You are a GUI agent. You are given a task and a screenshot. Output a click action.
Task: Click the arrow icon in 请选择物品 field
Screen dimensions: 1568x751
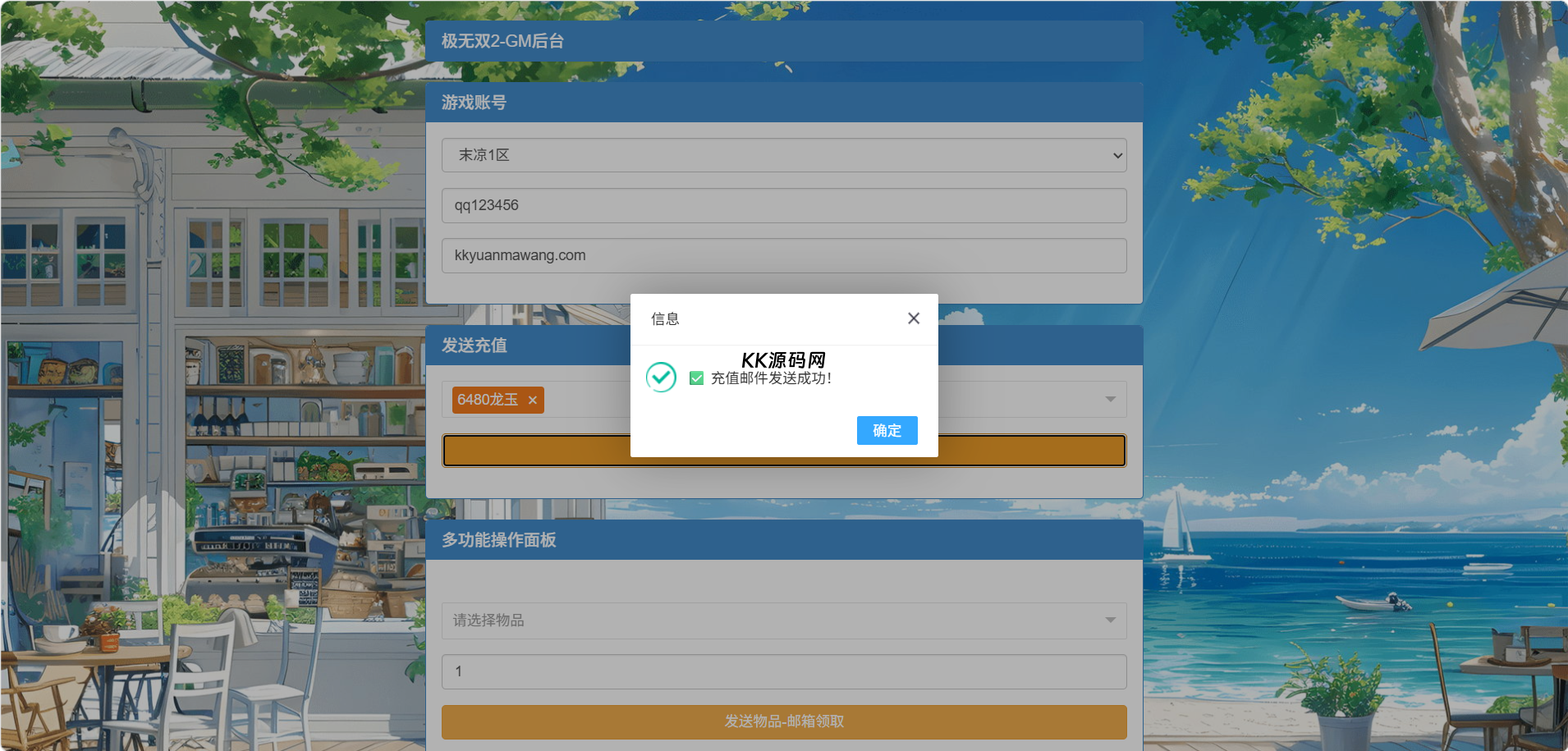coord(1110,620)
